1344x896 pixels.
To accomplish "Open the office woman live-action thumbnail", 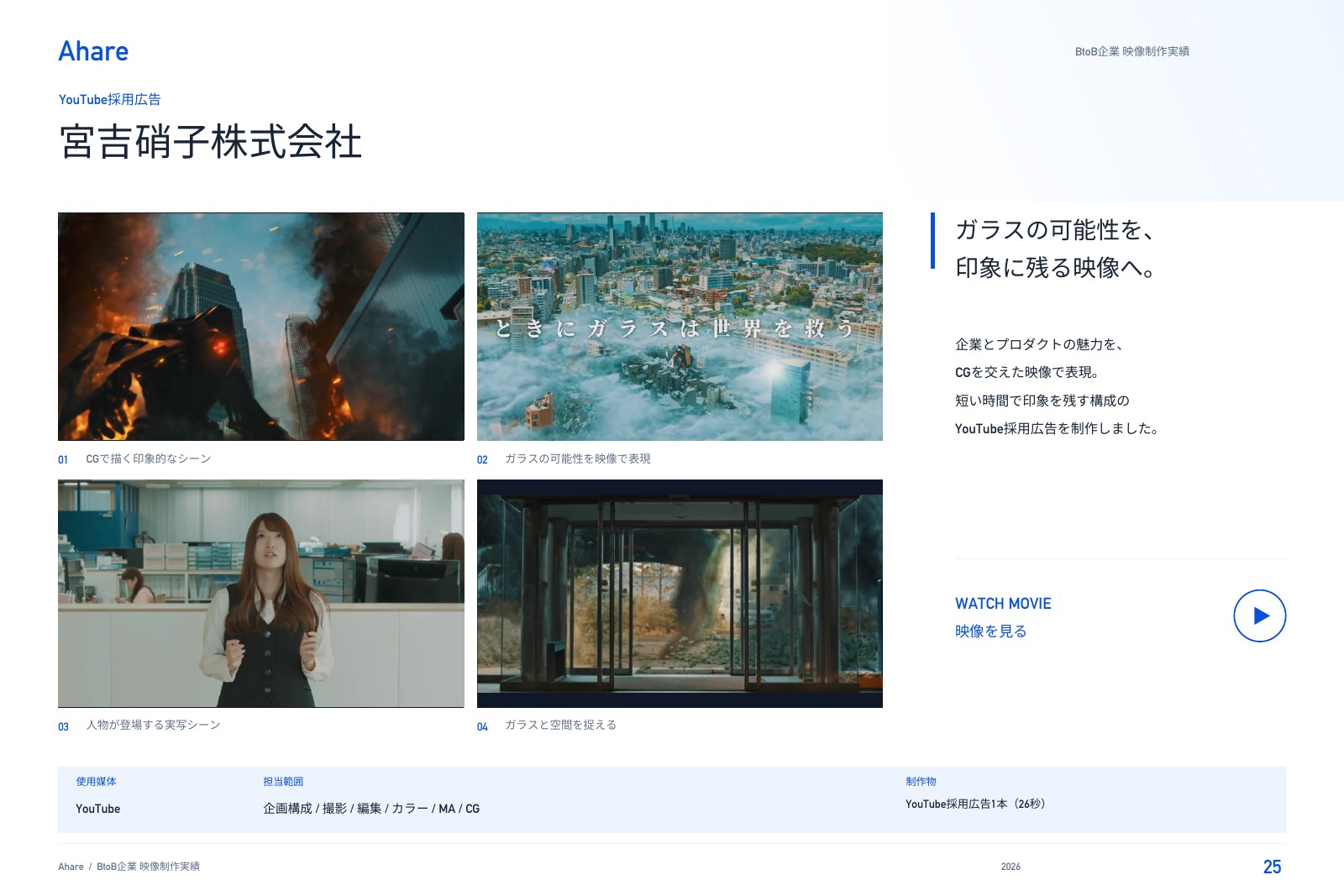I will click(x=260, y=594).
